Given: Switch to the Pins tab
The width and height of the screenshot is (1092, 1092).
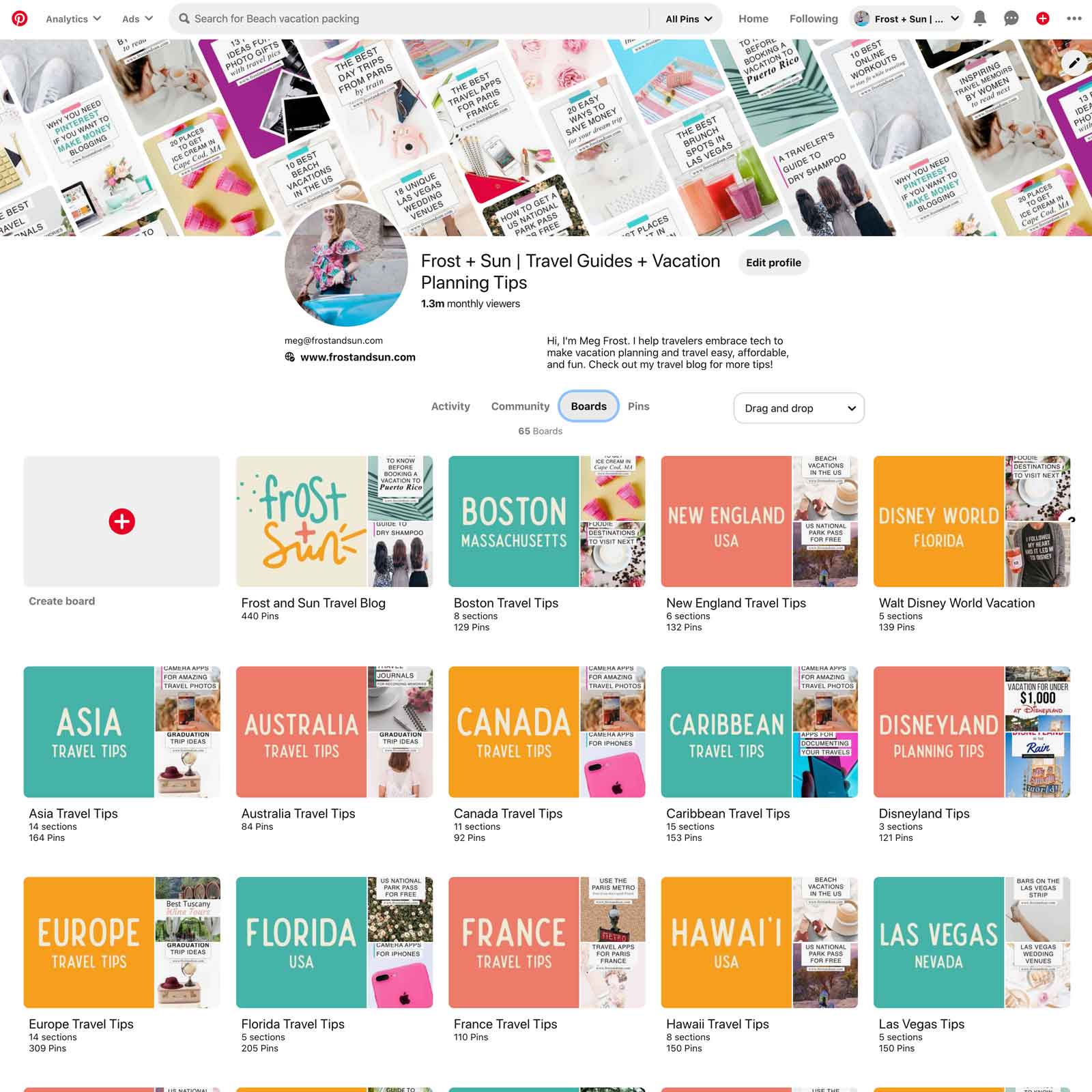Looking at the screenshot, I should click(x=638, y=406).
